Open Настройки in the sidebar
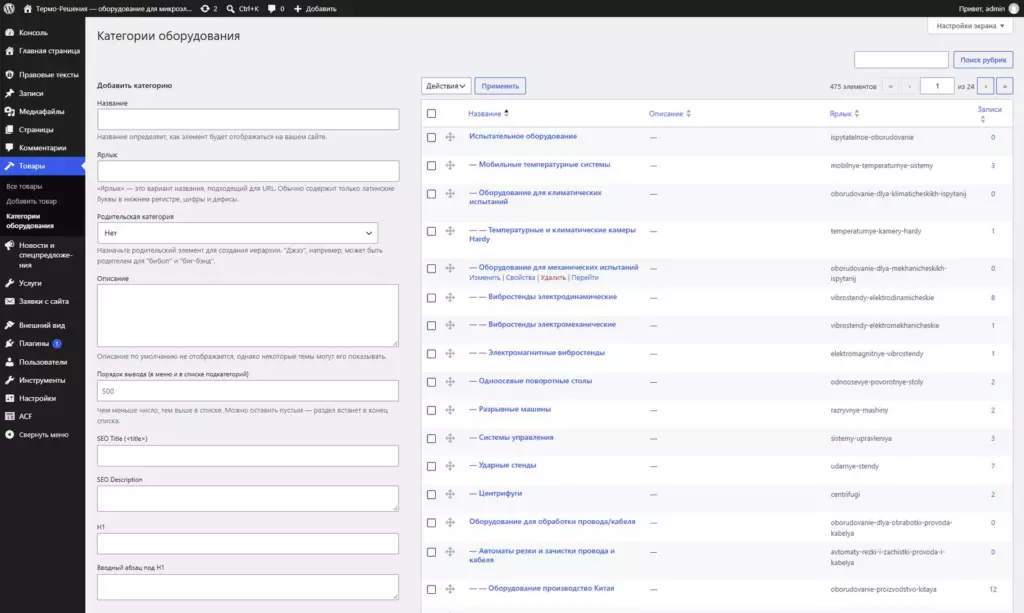 37,398
